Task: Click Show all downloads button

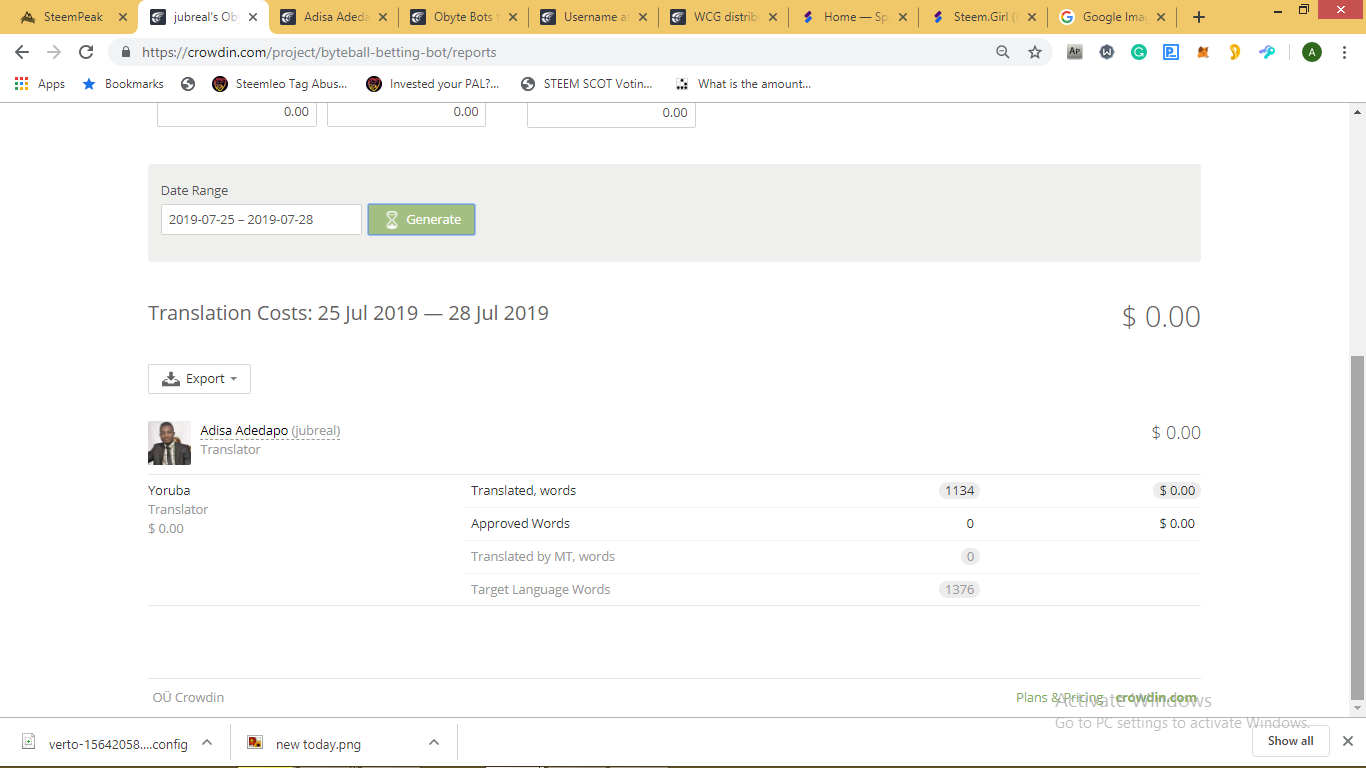Action: [x=1290, y=741]
